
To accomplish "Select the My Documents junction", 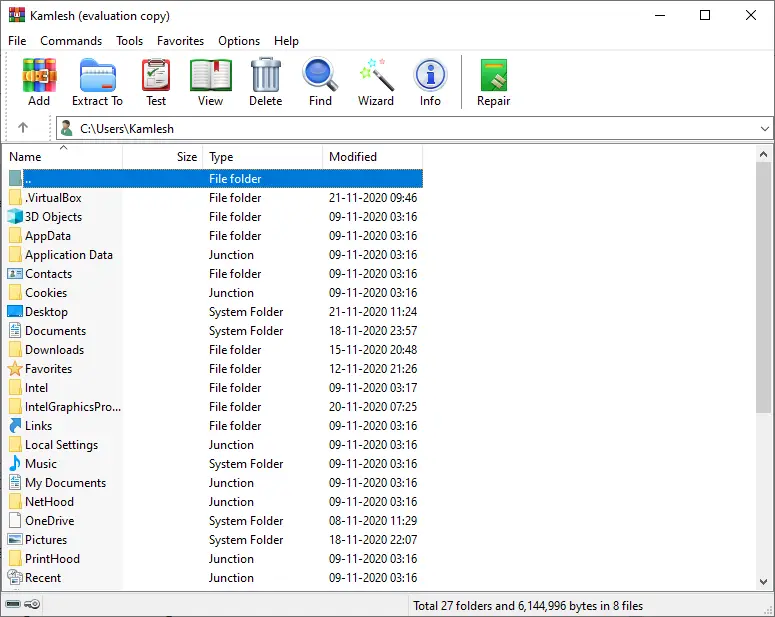I will (x=215, y=483).
